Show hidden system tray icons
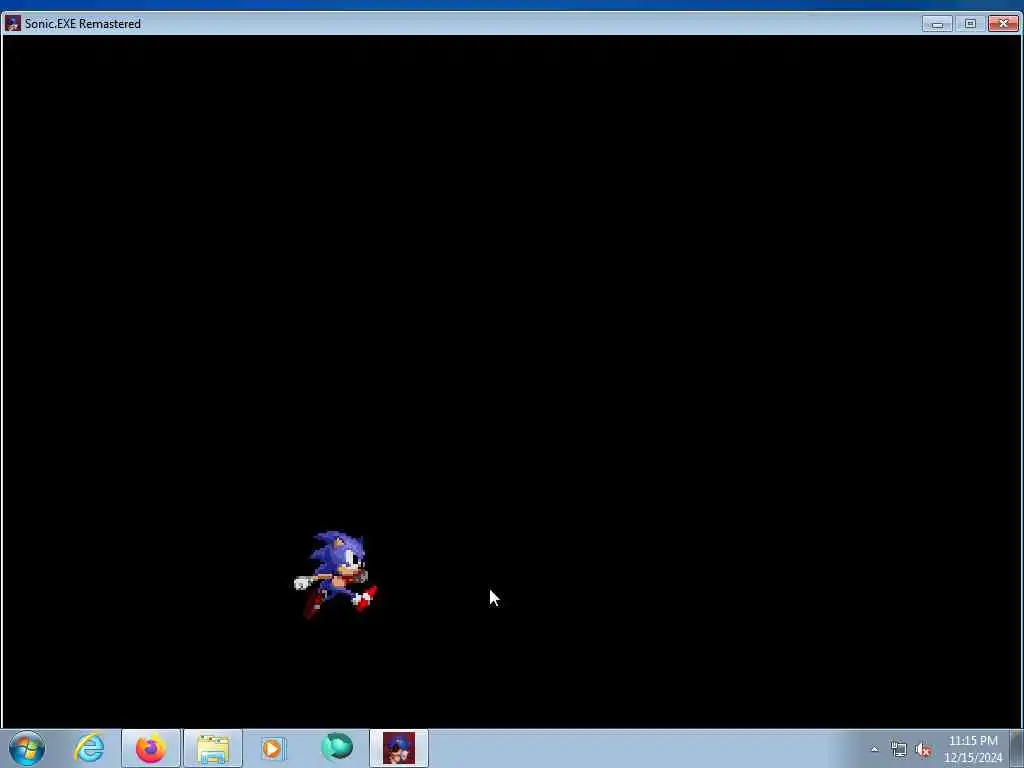The width and height of the screenshot is (1024, 768). (874, 750)
